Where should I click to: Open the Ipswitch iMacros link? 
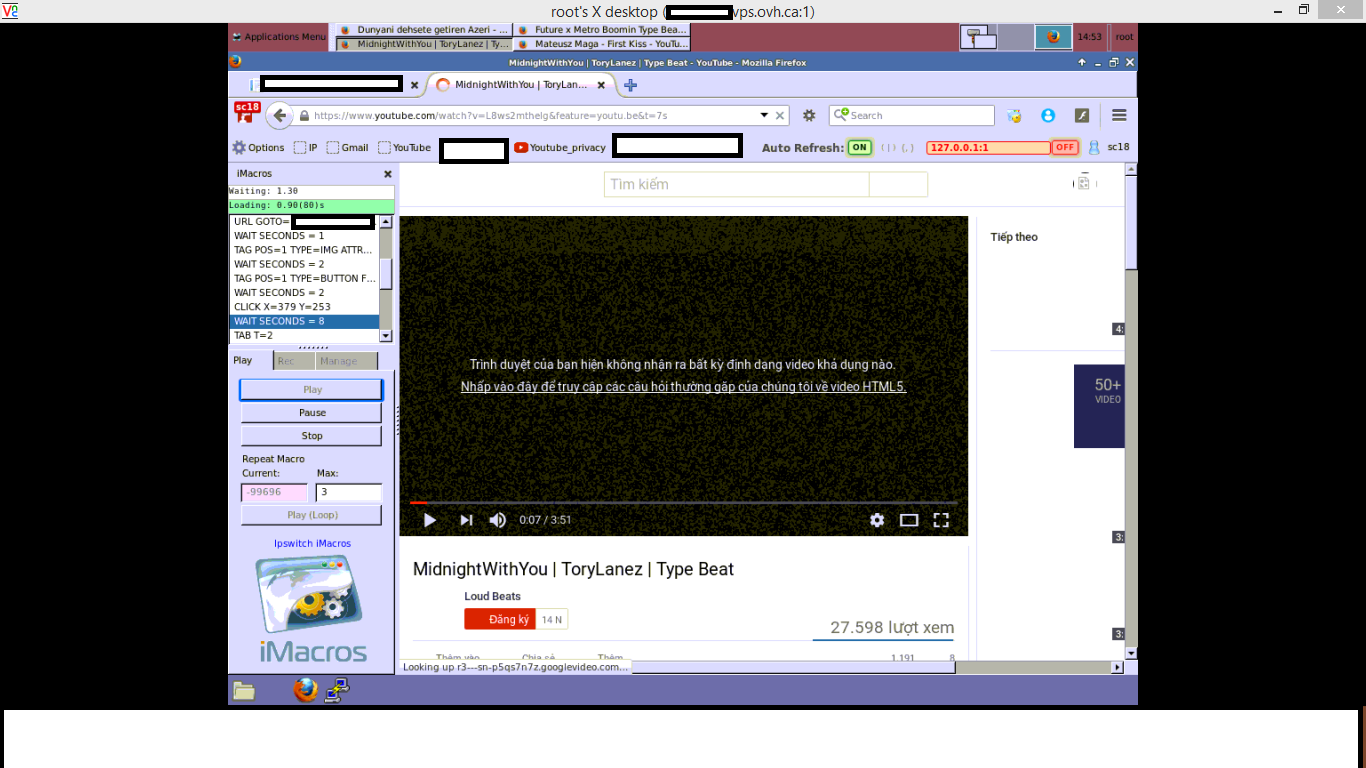(312, 544)
